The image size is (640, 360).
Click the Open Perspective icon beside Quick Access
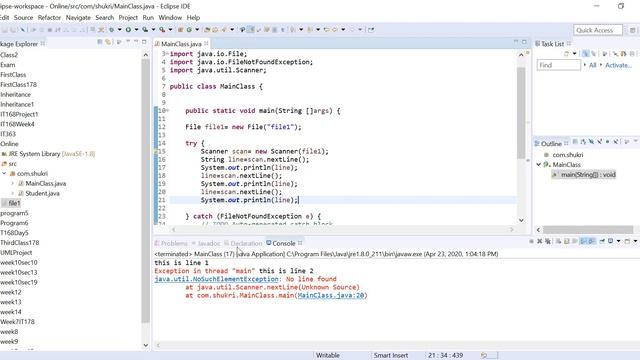click(x=632, y=30)
